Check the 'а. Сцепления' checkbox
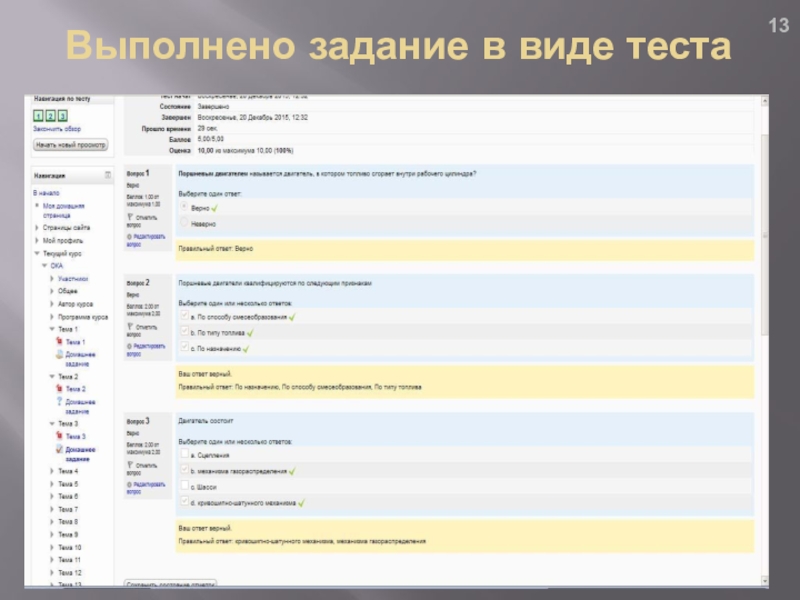Screen dimensions: 800x600 coord(183,454)
